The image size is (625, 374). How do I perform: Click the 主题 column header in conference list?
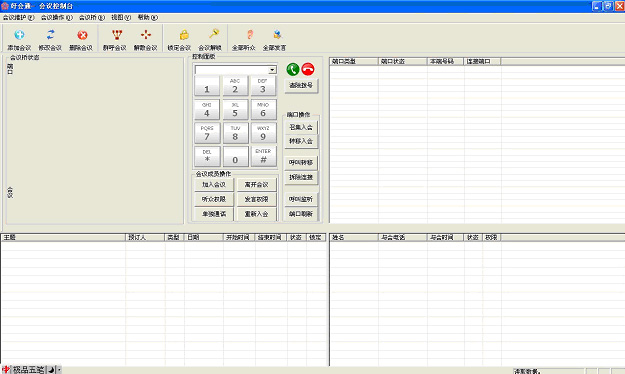63,238
